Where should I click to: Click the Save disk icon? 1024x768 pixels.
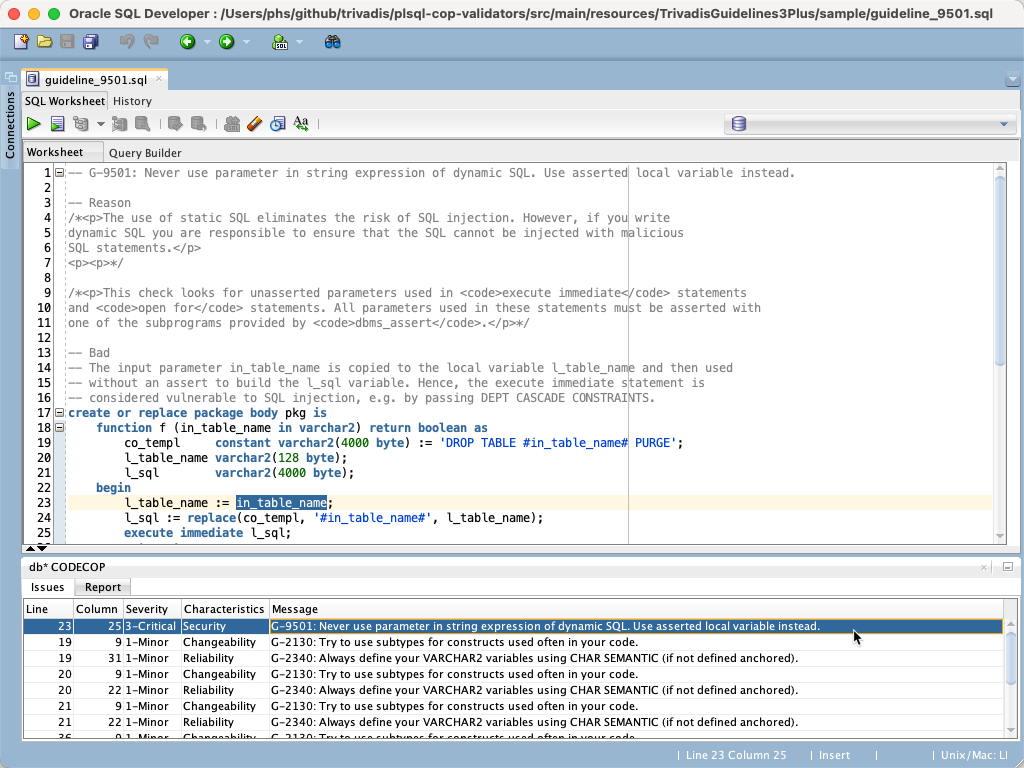(67, 42)
